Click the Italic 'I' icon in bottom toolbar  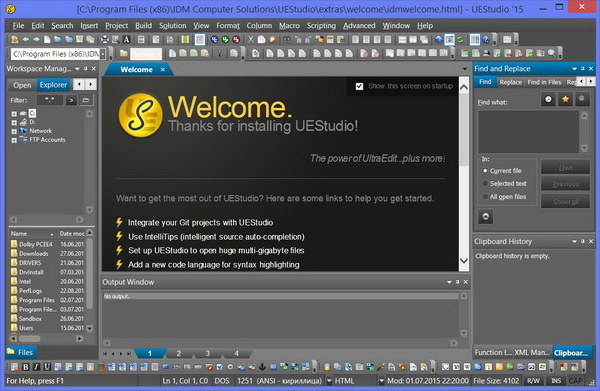(36, 367)
